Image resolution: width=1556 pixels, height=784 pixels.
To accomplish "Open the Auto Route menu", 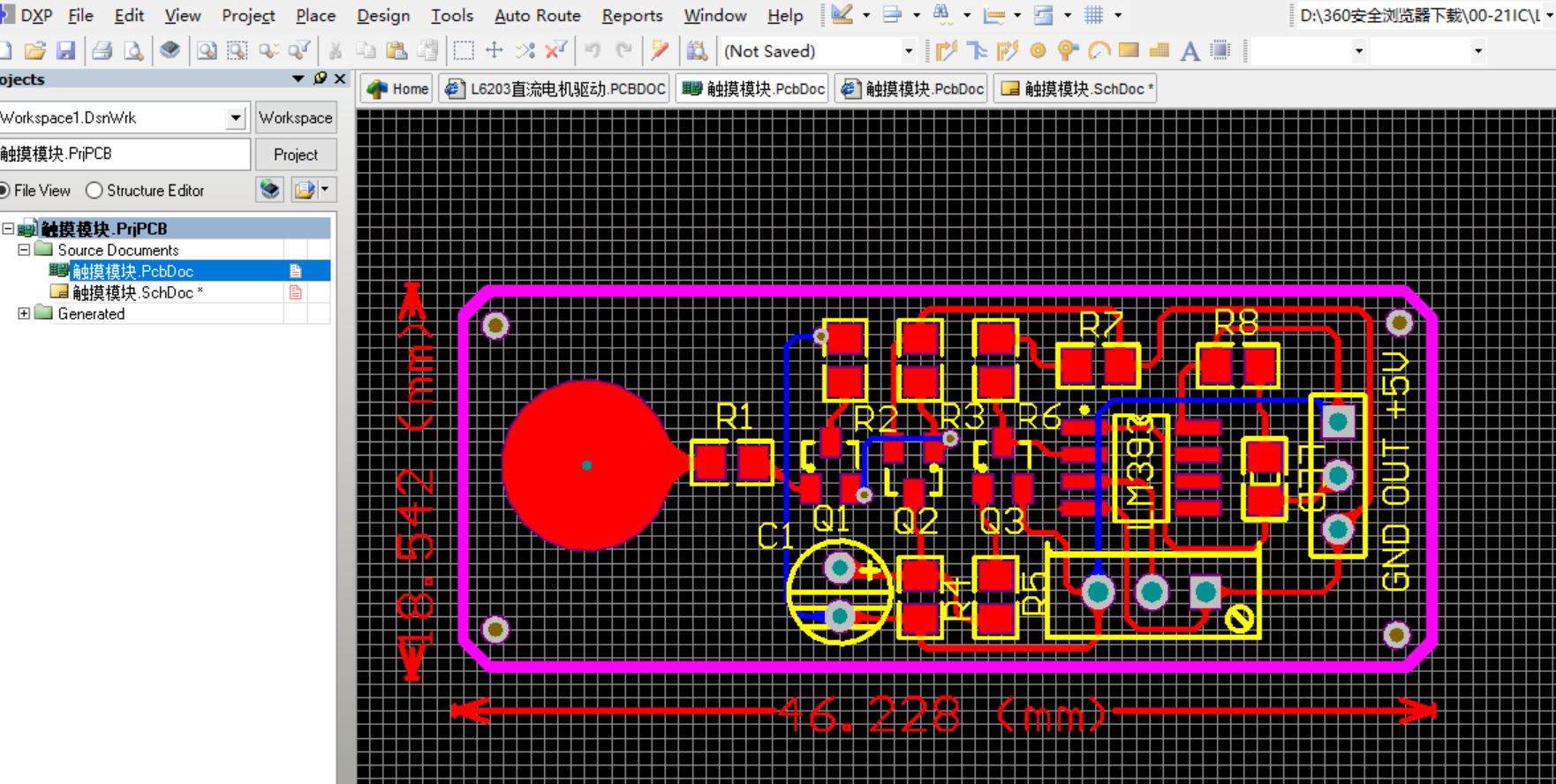I will pyautogui.click(x=537, y=15).
